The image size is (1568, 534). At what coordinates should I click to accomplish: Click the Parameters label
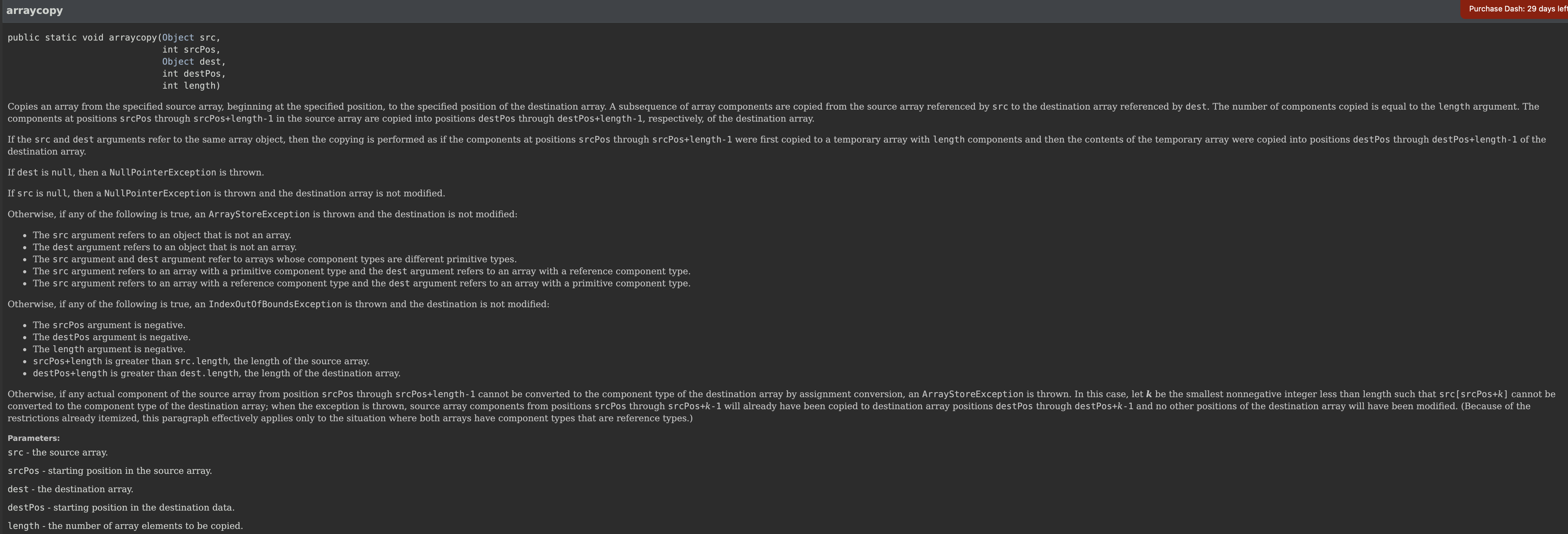[x=34, y=438]
